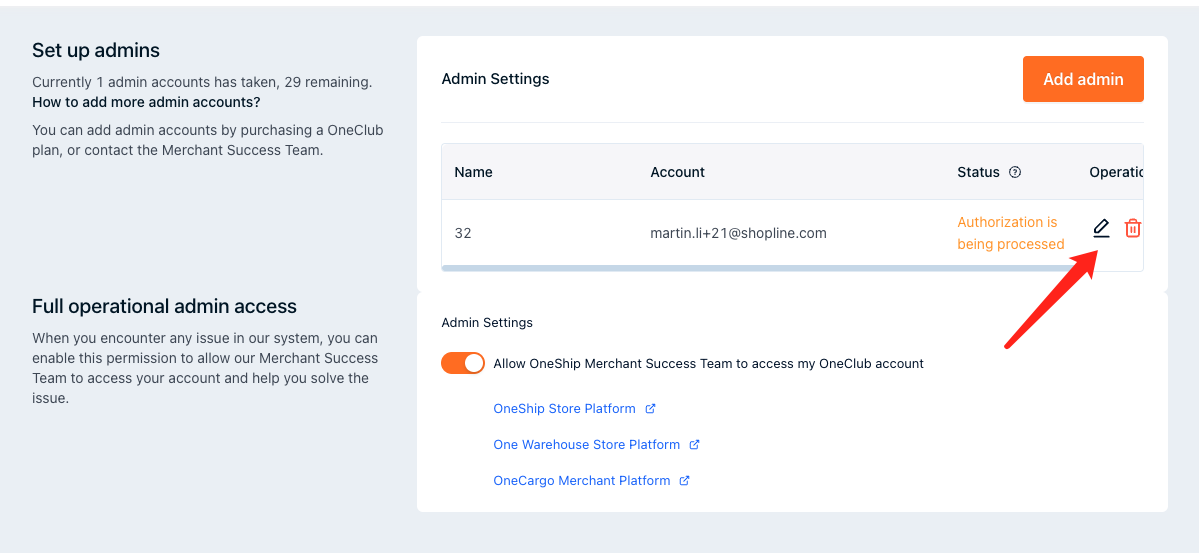Delete admin 32 using the red trash icon
The height and width of the screenshot is (553, 1199).
[x=1132, y=228]
